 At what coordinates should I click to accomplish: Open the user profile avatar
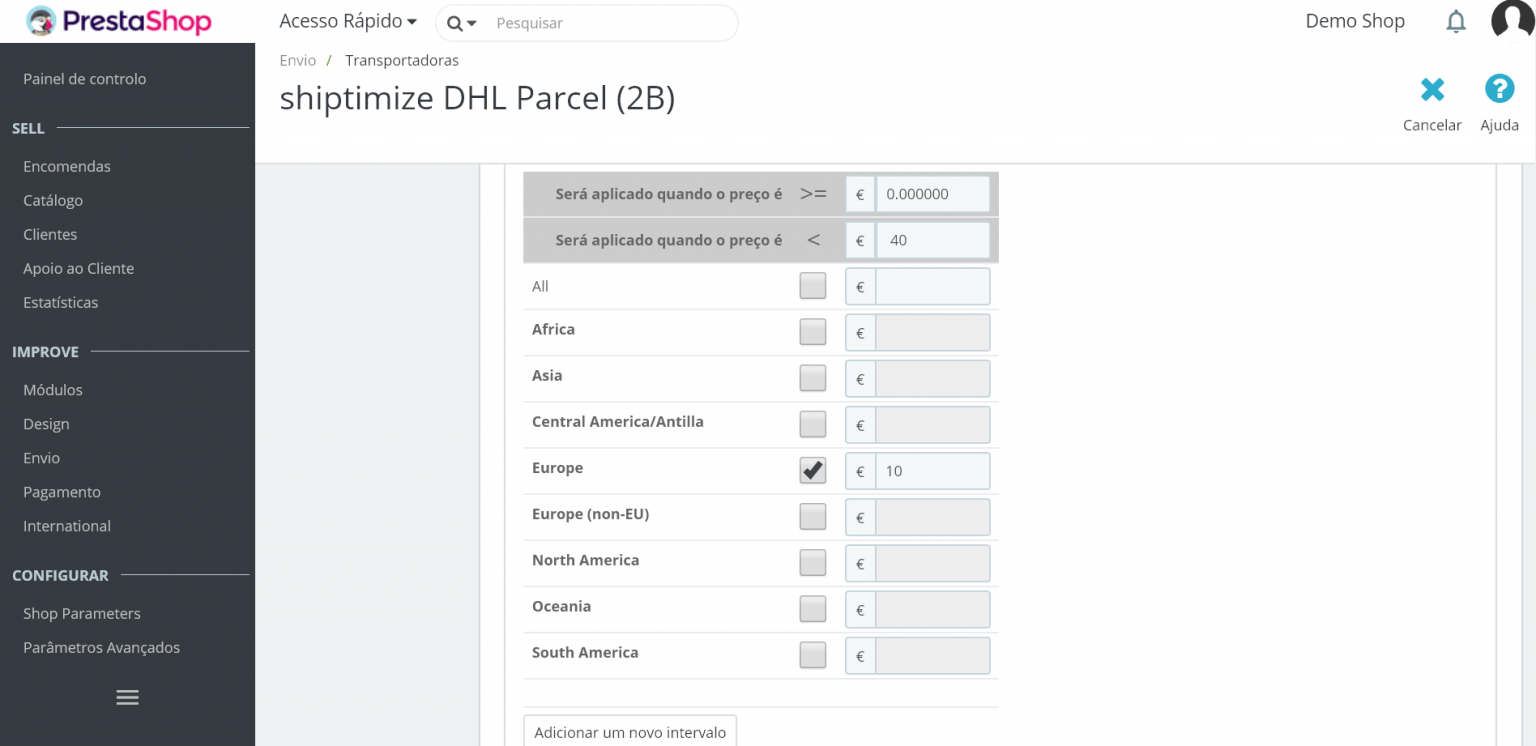1512,20
